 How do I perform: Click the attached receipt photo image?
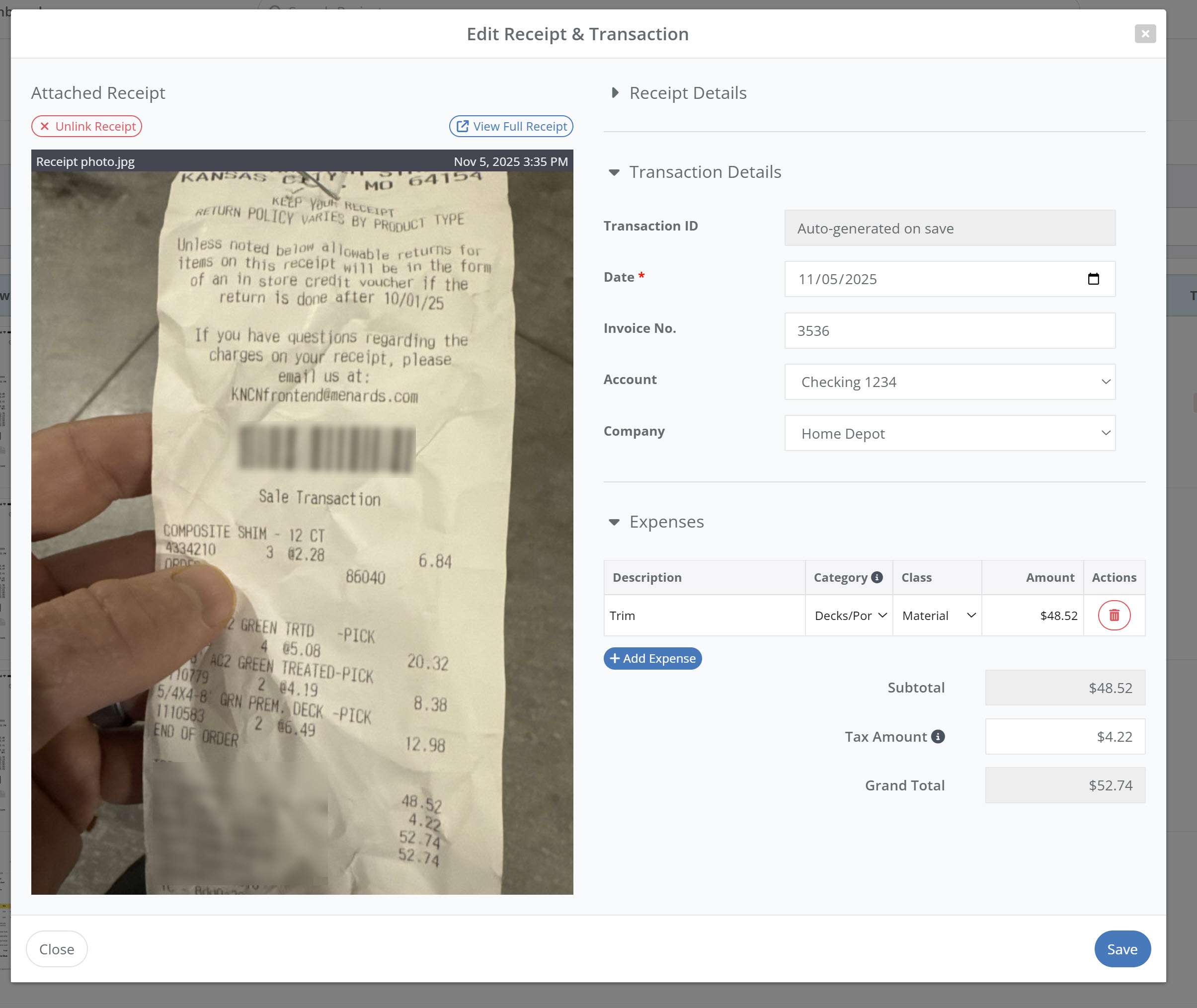tap(302, 532)
